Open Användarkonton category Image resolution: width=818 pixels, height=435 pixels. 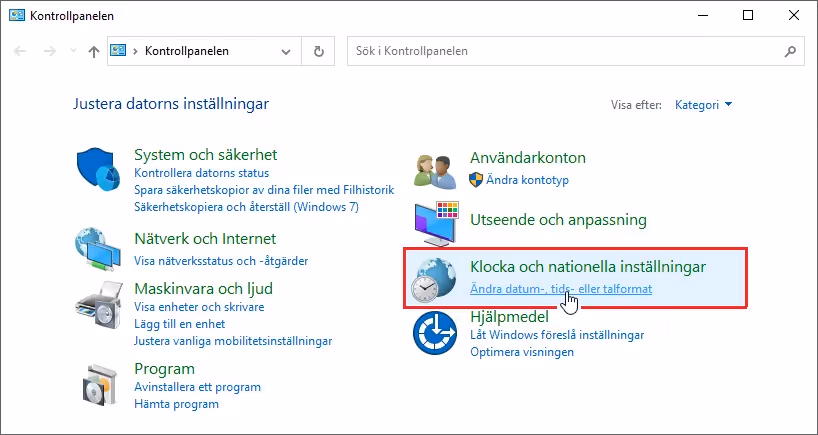coord(528,158)
